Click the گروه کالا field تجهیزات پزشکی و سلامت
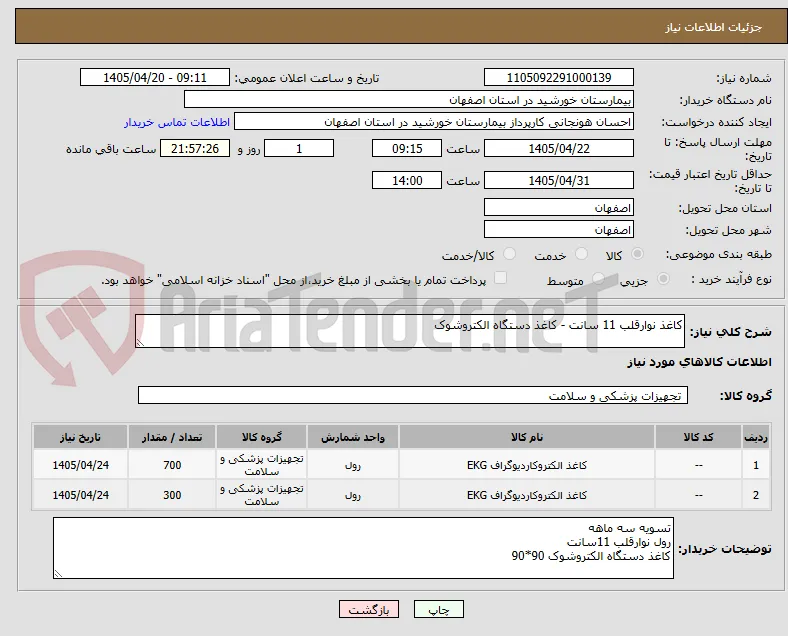Image resolution: width=788 pixels, height=636 pixels. click(413, 395)
